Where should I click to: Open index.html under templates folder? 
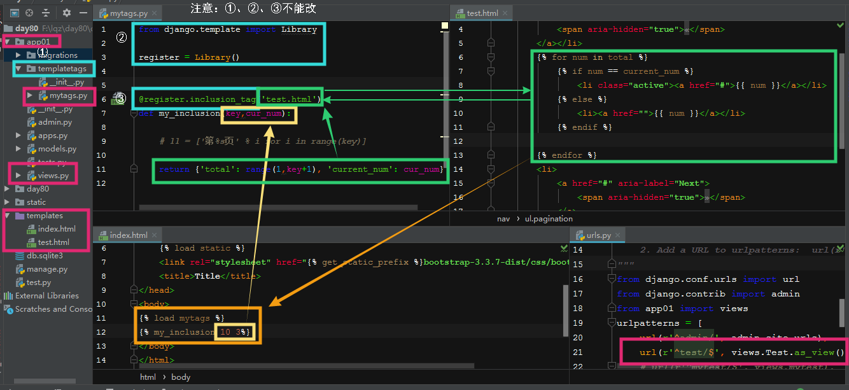pos(51,229)
